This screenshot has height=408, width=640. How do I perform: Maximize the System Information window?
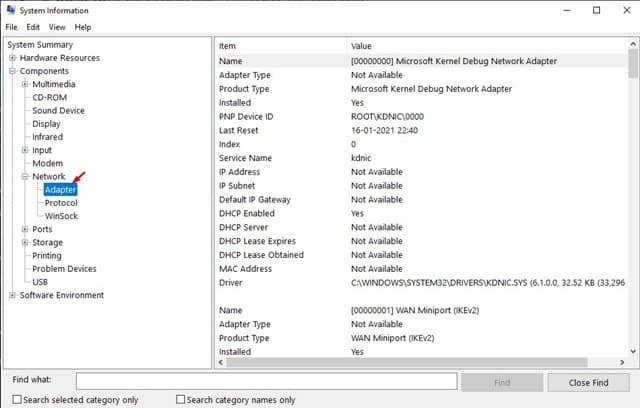click(597, 10)
